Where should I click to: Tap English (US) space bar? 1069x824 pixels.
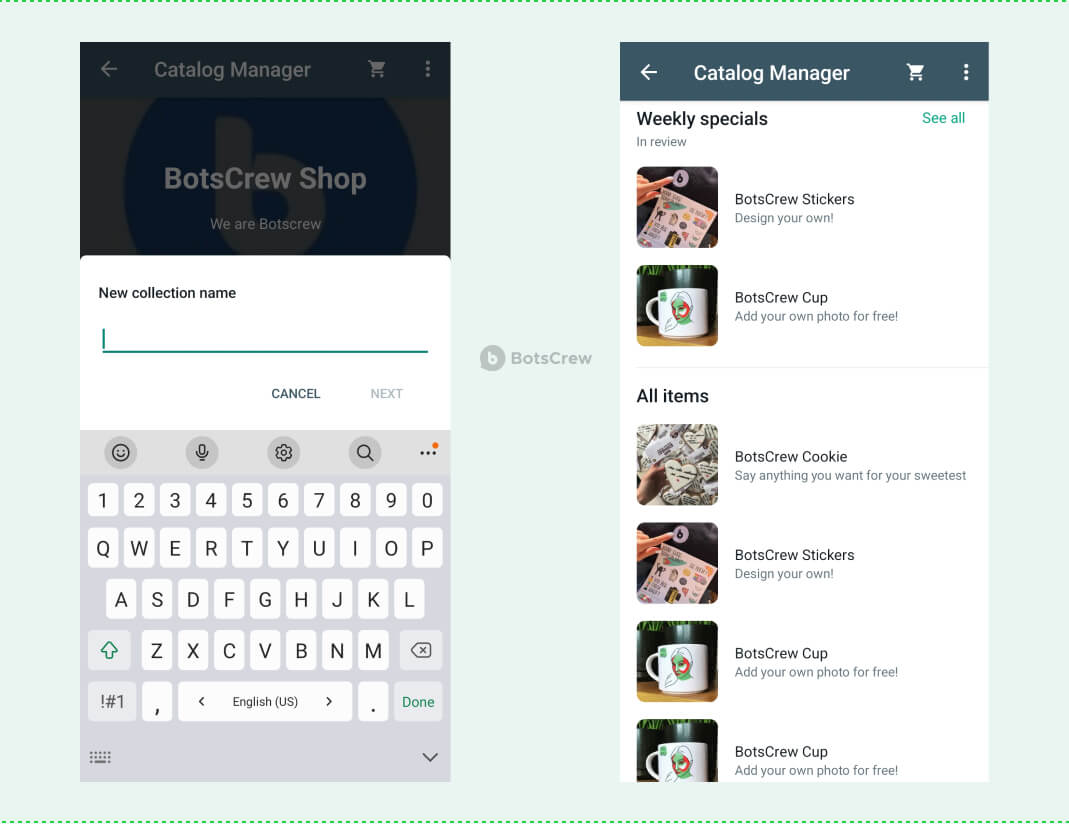coord(265,702)
